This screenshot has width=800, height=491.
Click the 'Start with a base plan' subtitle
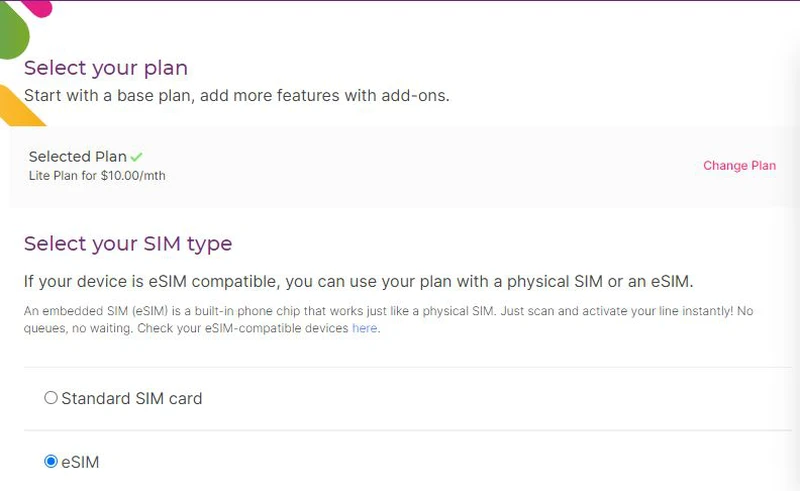[237, 95]
